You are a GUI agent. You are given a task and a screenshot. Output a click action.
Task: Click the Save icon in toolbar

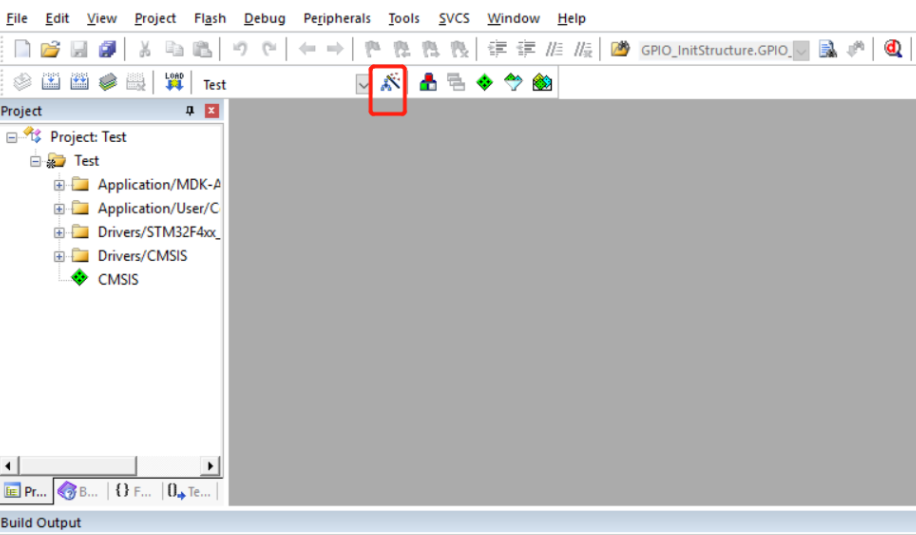point(79,49)
